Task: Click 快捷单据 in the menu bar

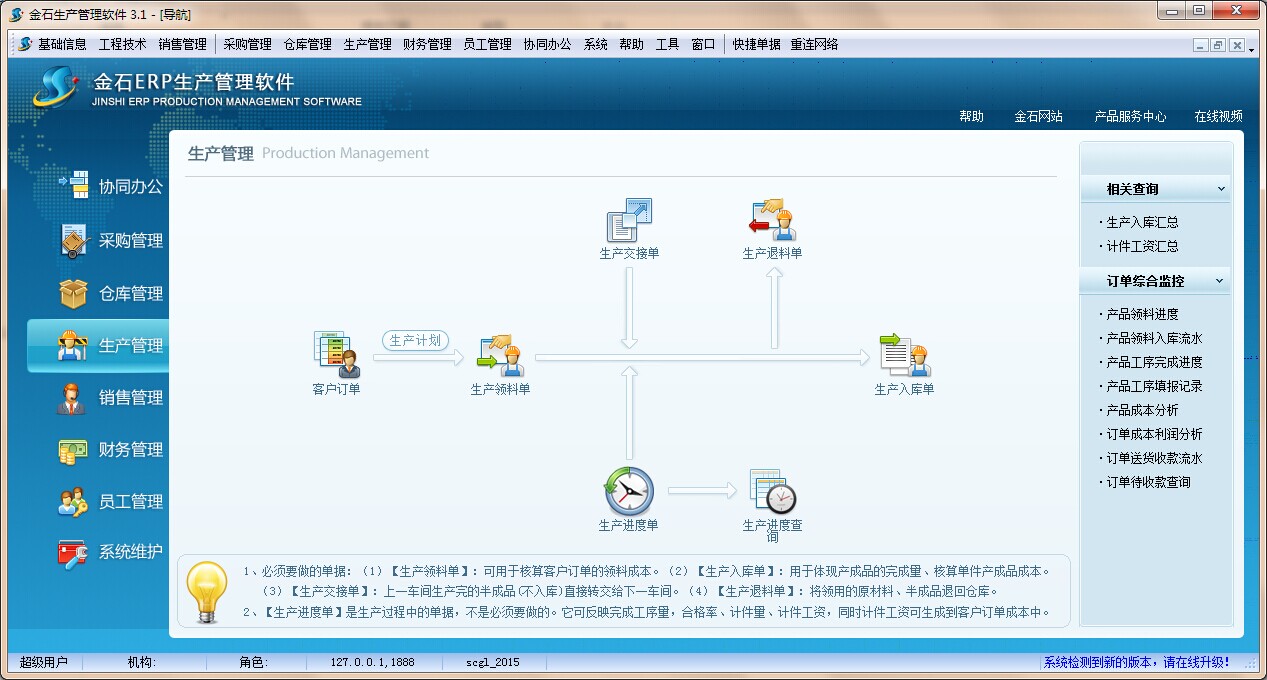Action: pos(756,44)
